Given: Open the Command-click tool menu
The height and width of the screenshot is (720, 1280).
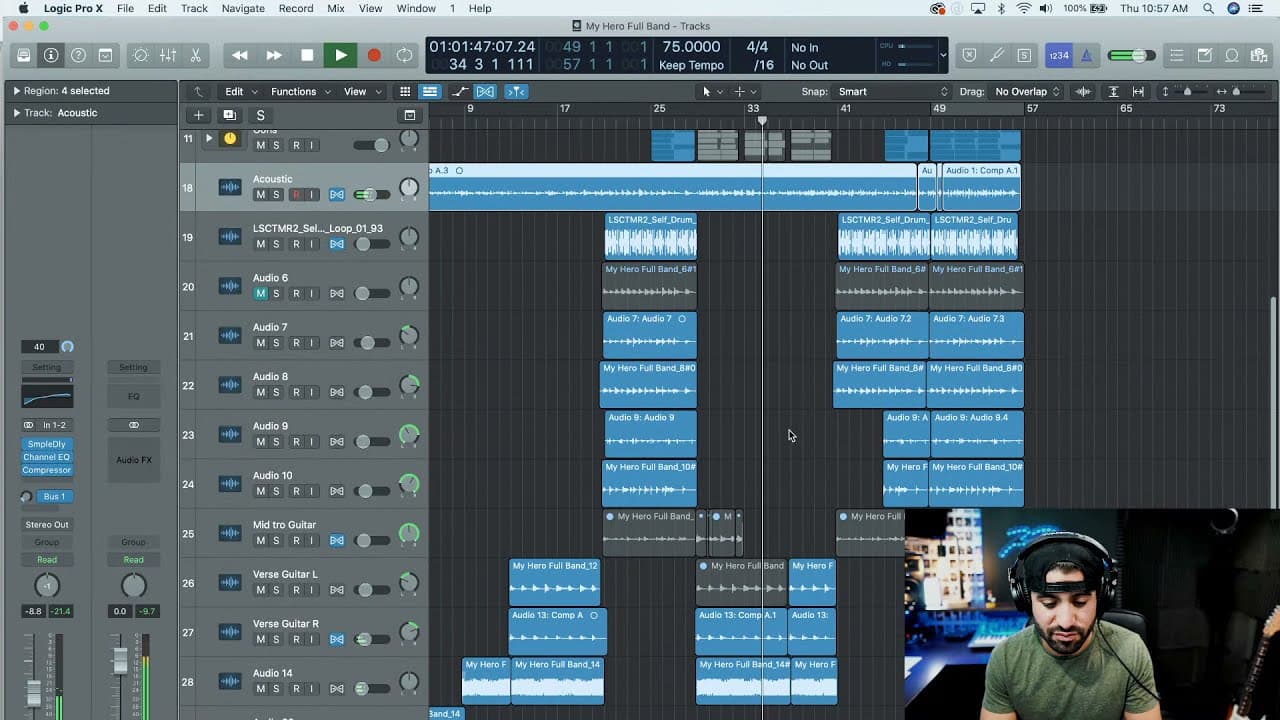Looking at the screenshot, I should click(745, 91).
